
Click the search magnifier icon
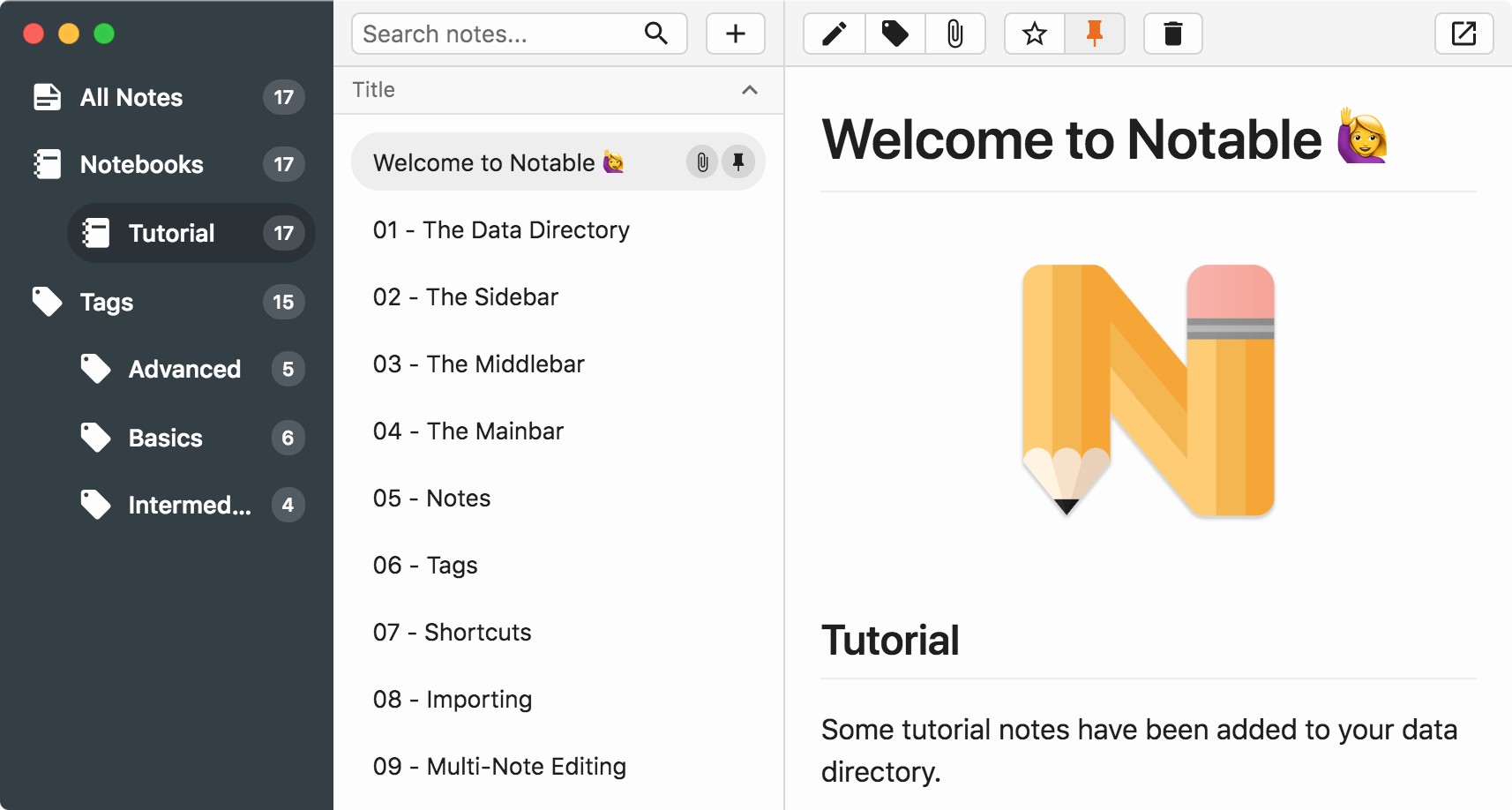655,34
